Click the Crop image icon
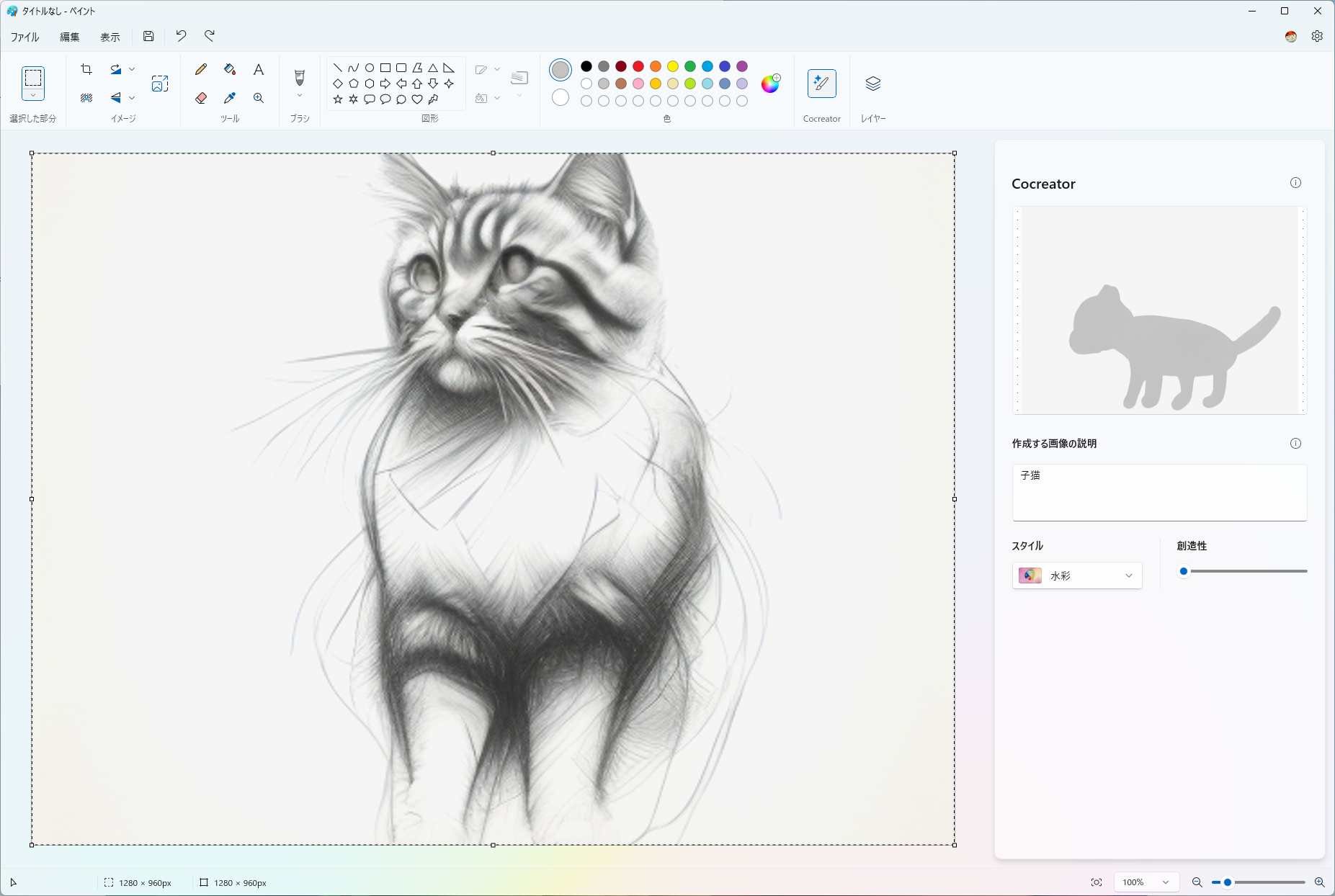Screen dimensions: 1335x896 [x=86, y=69]
